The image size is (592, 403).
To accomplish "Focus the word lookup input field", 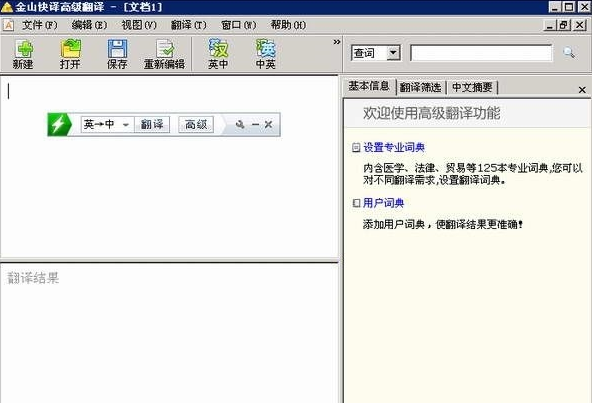I will [481, 53].
